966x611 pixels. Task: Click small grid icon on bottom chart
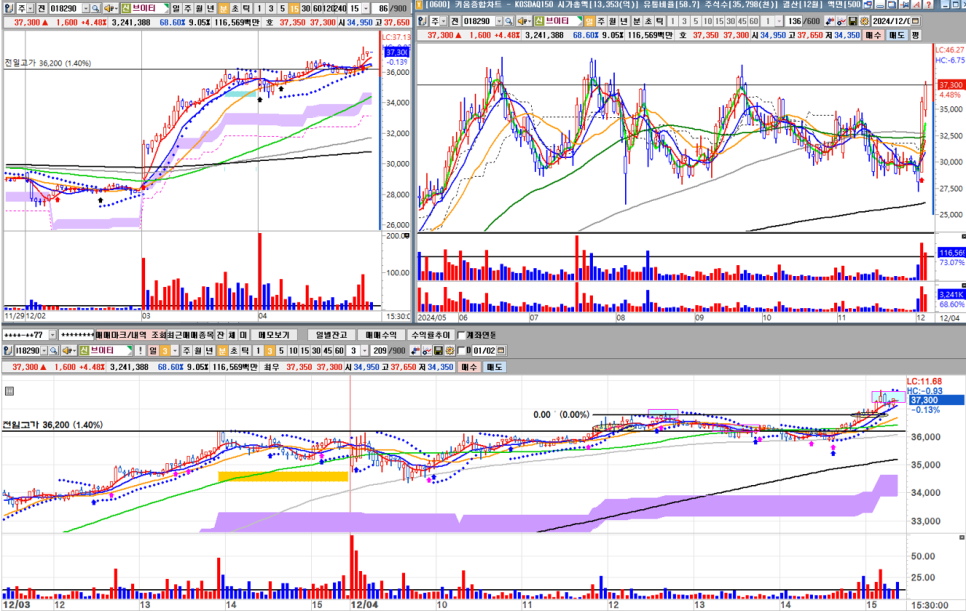[9, 390]
